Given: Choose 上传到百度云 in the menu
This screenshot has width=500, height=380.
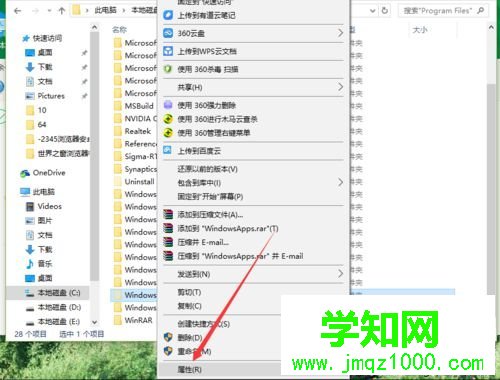Looking at the screenshot, I should click(253, 151).
